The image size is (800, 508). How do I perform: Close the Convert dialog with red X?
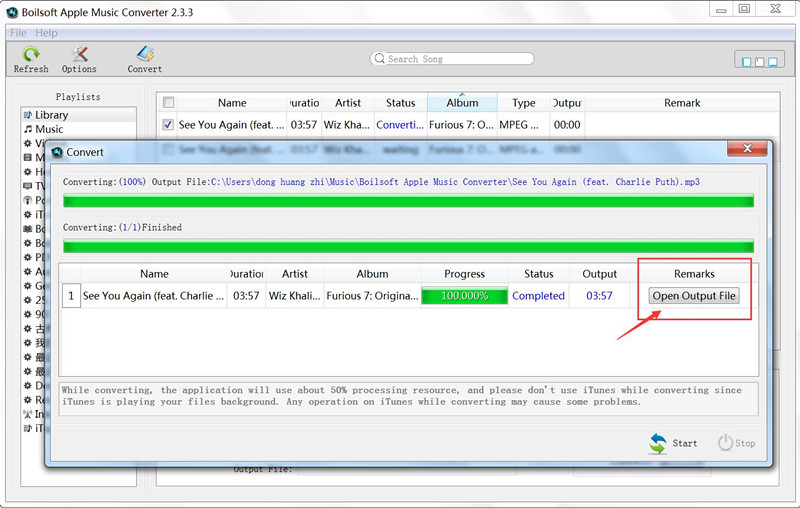point(747,148)
